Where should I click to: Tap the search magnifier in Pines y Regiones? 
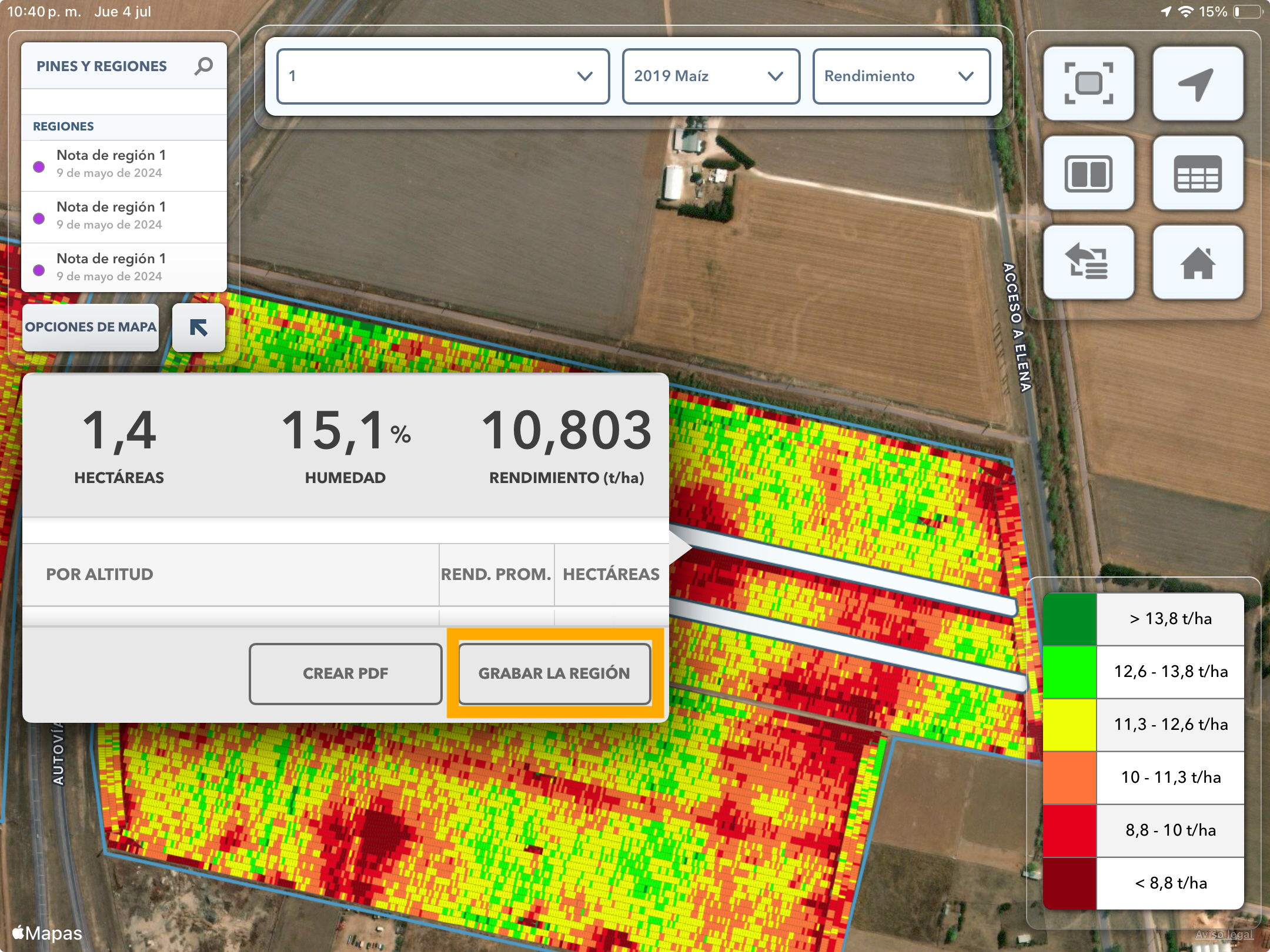click(x=203, y=66)
